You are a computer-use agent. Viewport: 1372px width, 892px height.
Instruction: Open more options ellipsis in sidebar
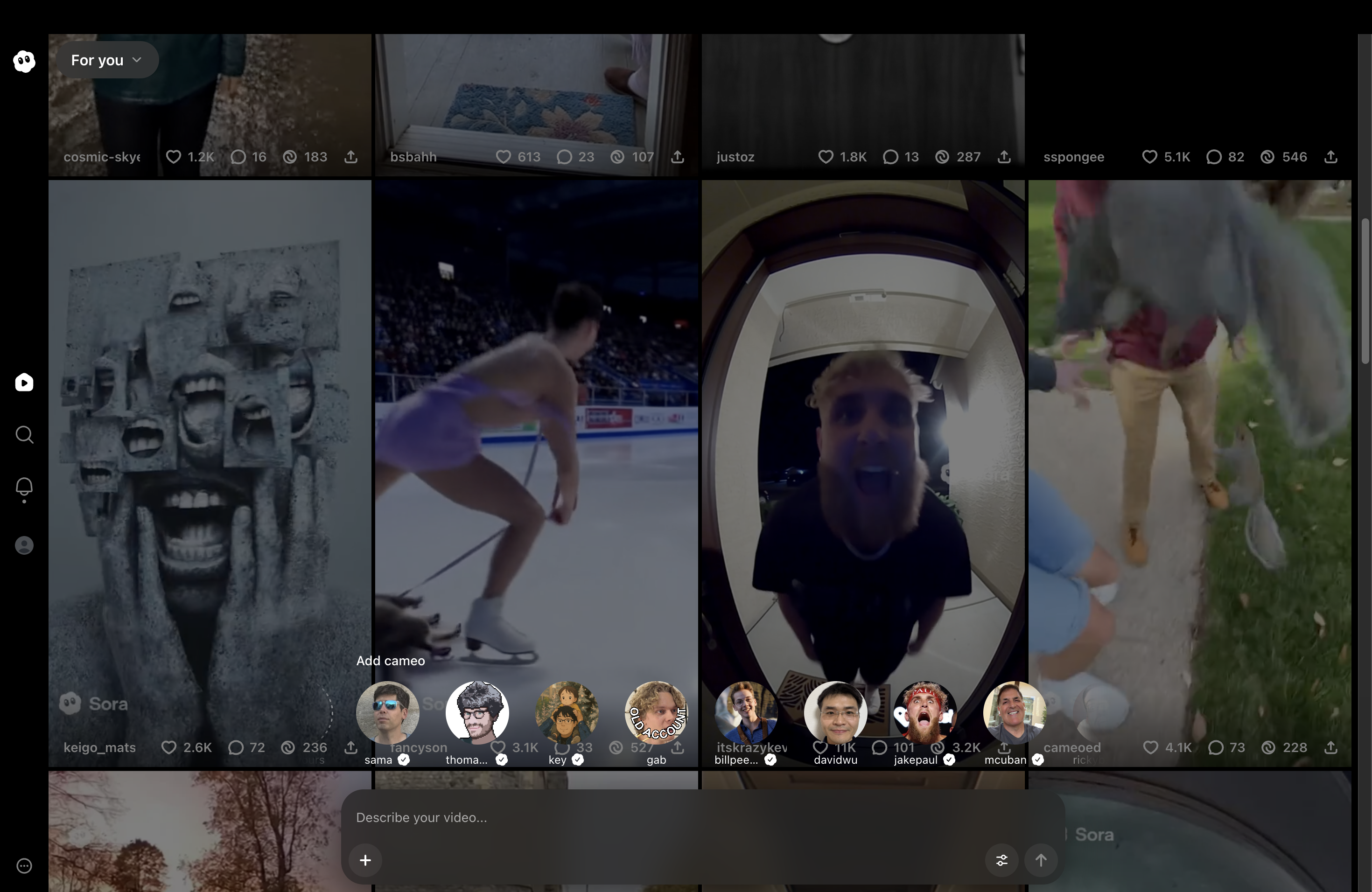(x=24, y=865)
